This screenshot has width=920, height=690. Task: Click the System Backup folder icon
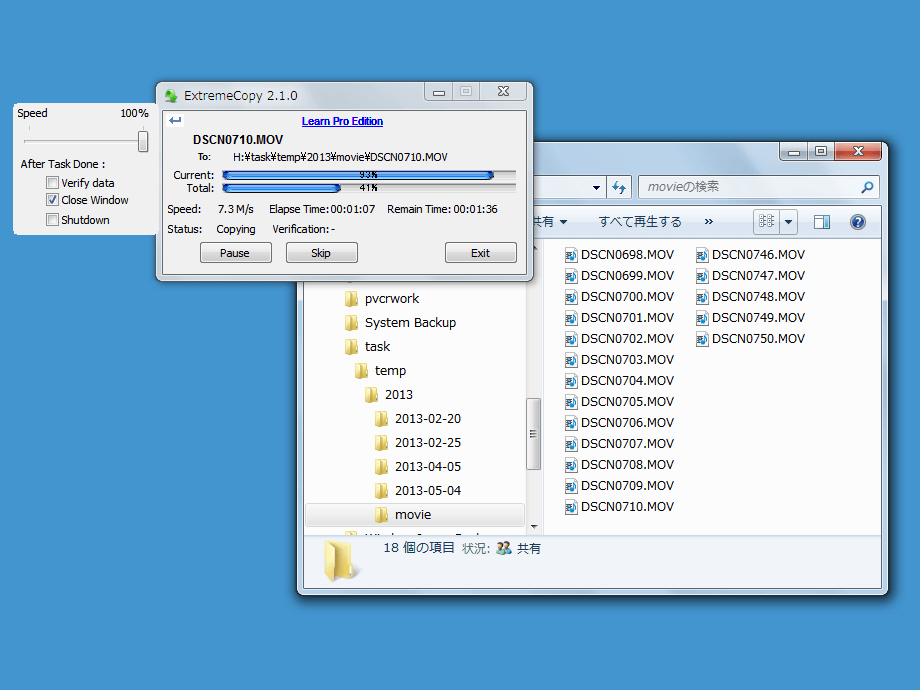coord(351,323)
